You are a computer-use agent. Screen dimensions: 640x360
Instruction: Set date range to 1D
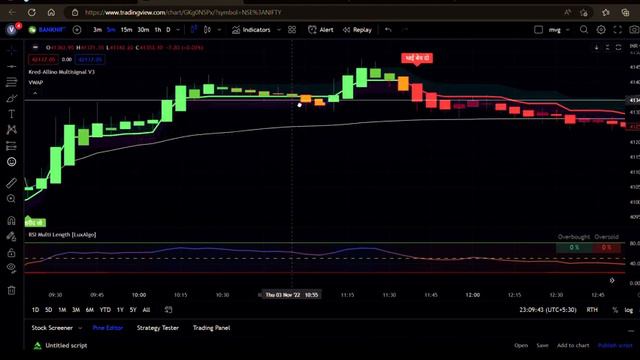click(36, 310)
